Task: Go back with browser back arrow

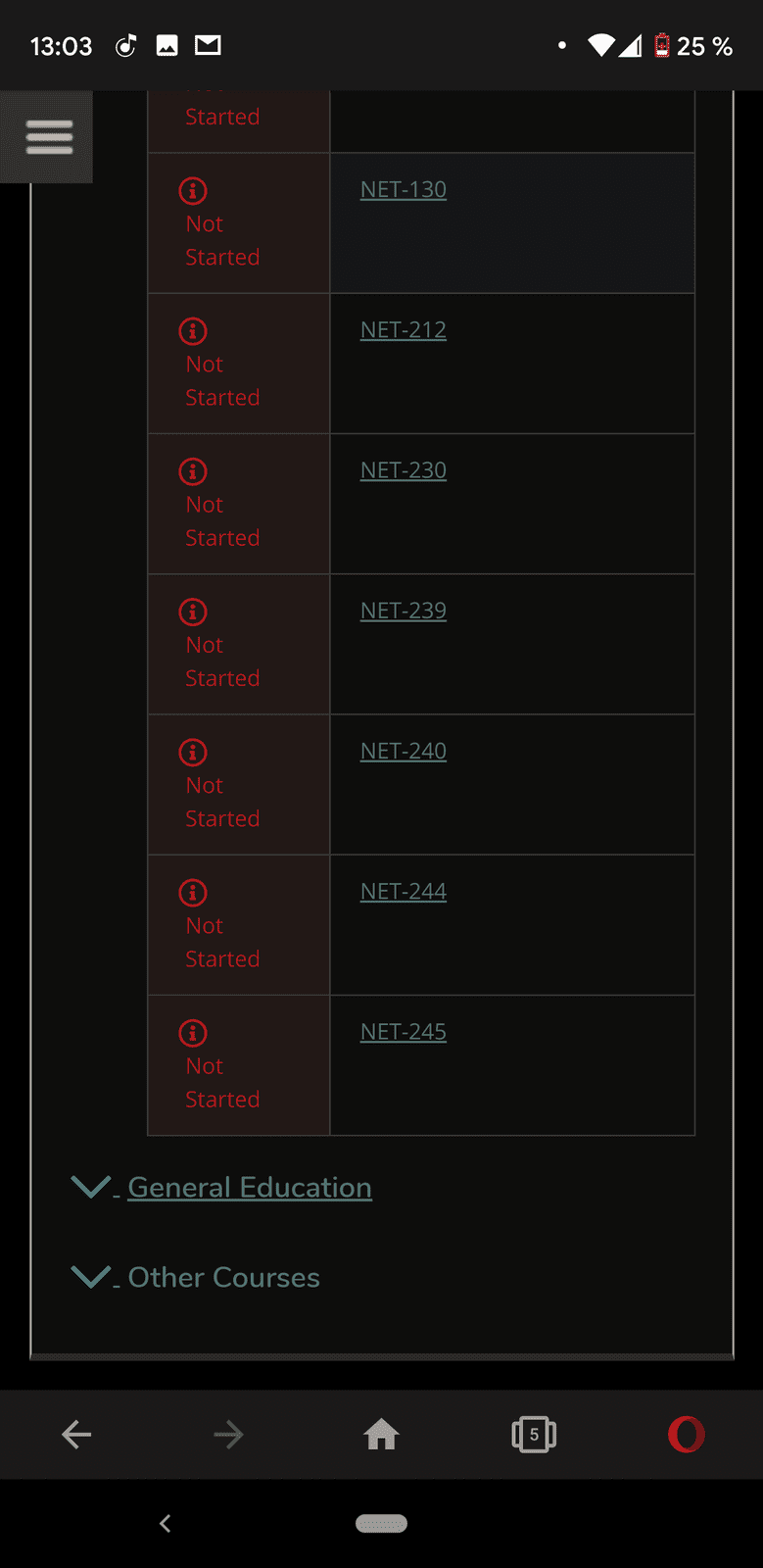Action: pos(76,1435)
